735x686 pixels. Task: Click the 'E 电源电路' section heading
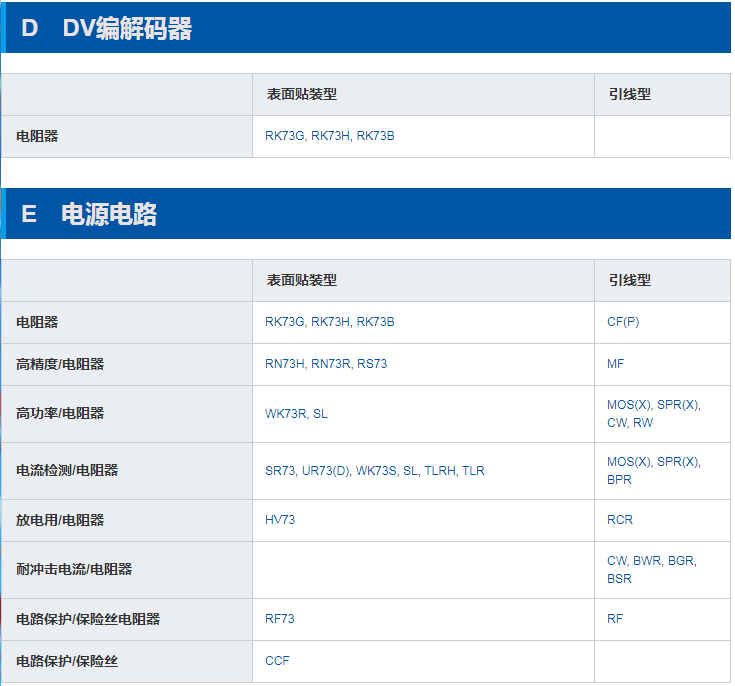[89, 214]
